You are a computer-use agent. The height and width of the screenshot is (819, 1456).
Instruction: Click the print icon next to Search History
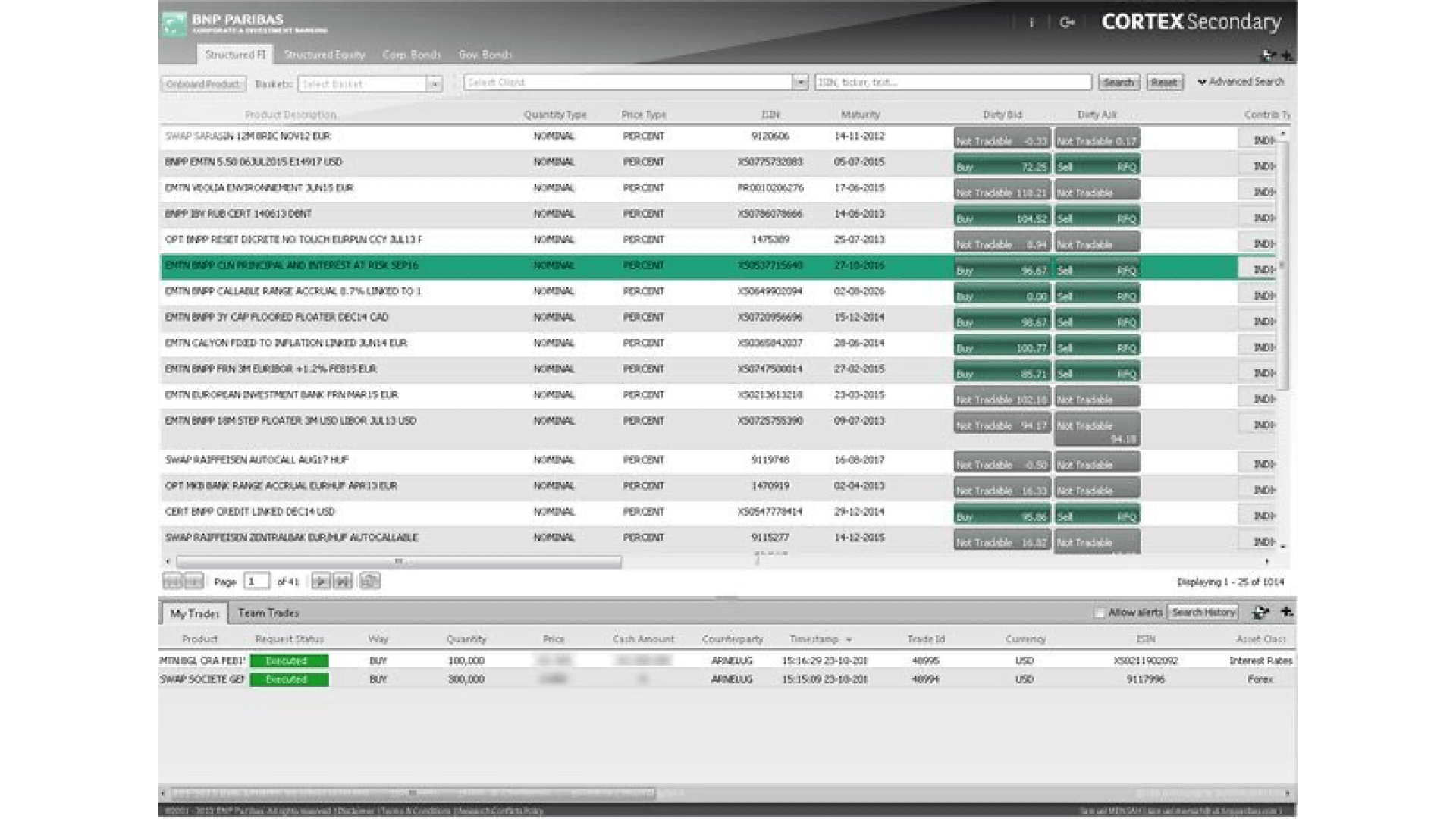click(x=1260, y=612)
